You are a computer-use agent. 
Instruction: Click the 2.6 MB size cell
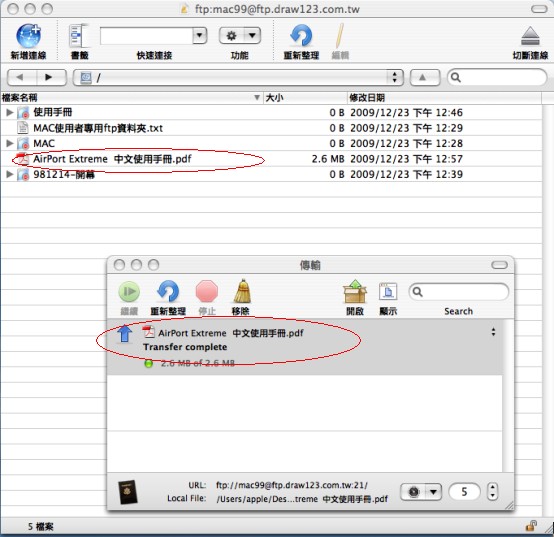coord(328,159)
